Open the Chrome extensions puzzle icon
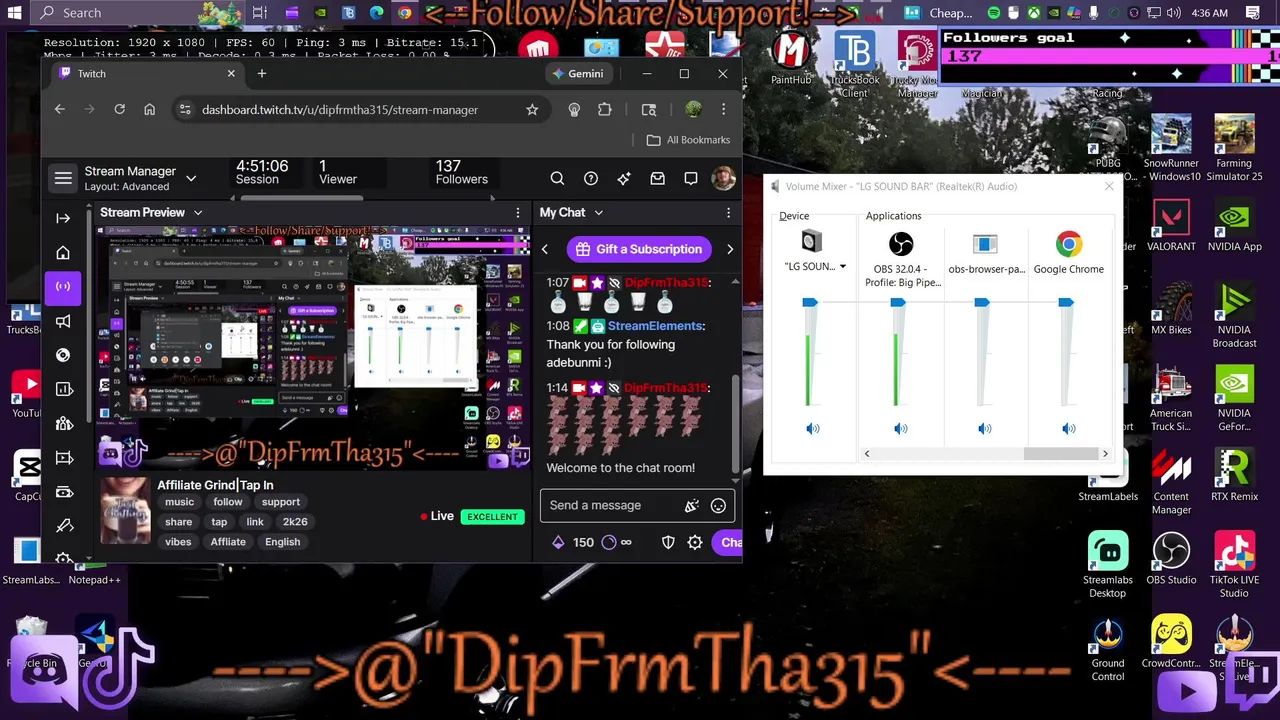 pyautogui.click(x=604, y=109)
